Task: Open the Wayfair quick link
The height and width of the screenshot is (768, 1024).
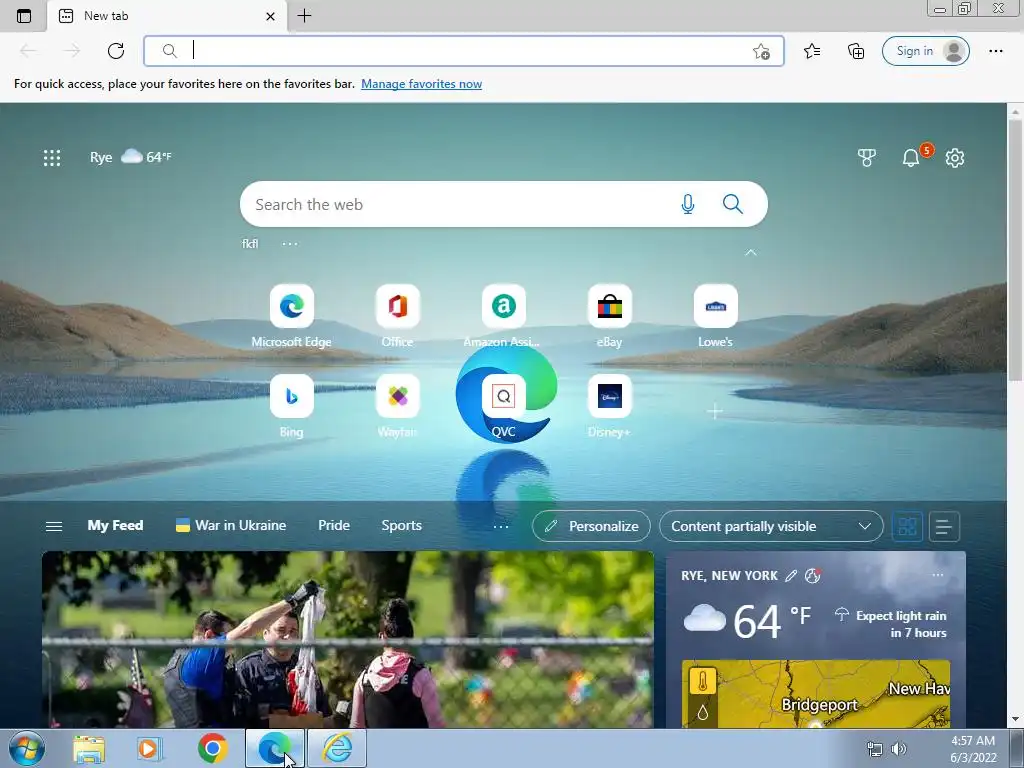Action: 397,406
